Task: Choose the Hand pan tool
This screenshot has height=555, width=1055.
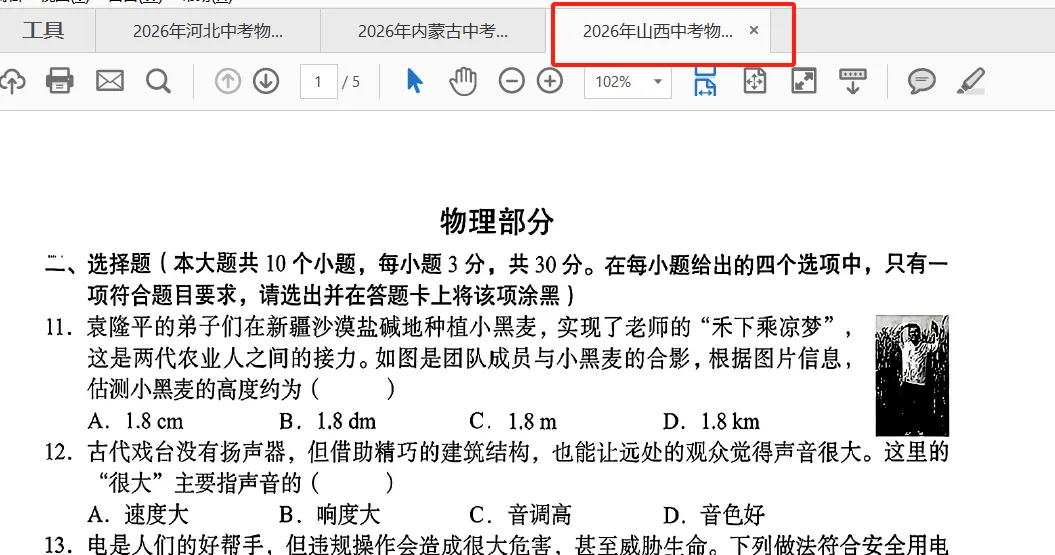Action: pyautogui.click(x=463, y=81)
